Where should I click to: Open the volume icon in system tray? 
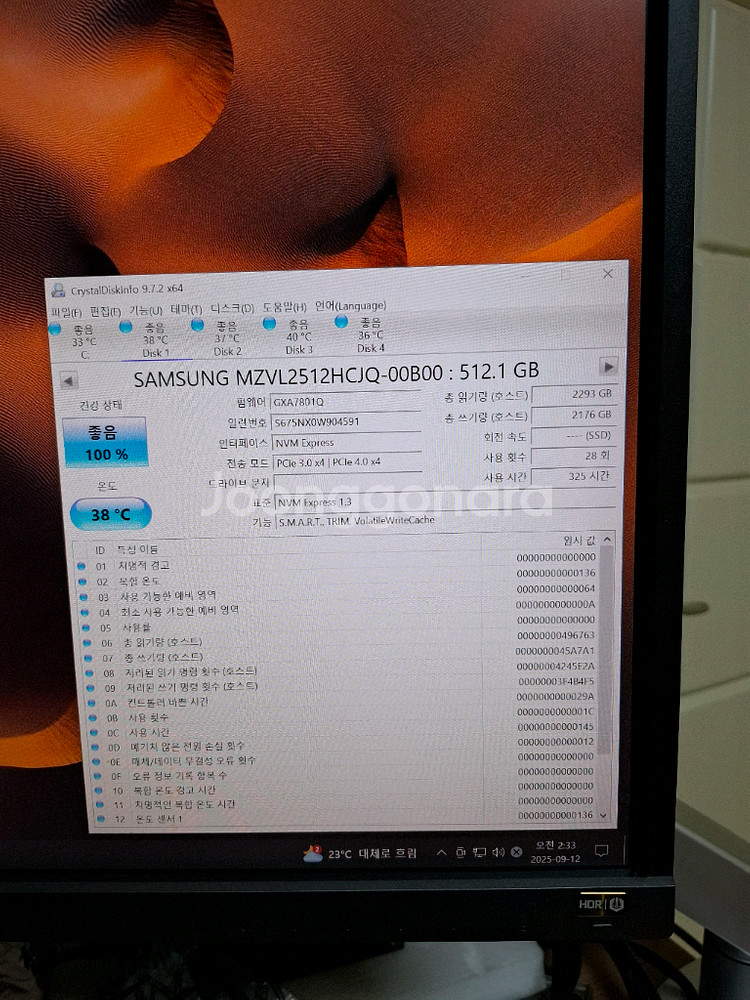(498, 852)
